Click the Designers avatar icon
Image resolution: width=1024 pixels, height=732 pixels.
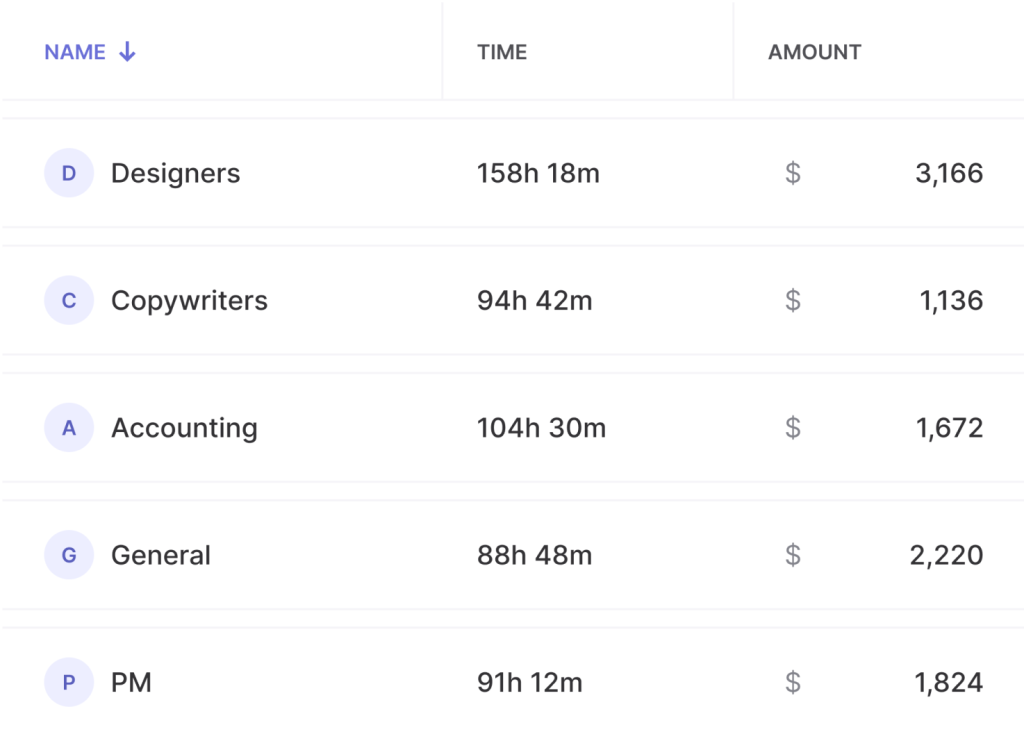coord(69,173)
